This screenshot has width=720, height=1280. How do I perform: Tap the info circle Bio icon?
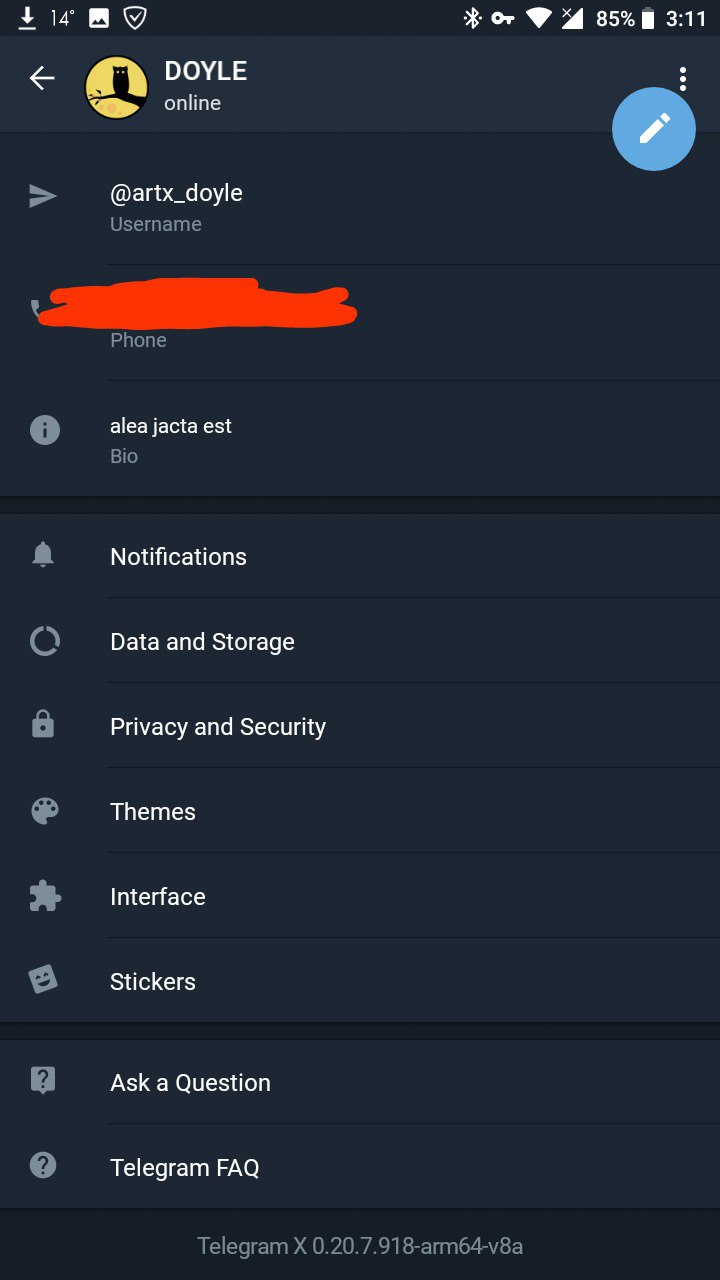point(44,430)
